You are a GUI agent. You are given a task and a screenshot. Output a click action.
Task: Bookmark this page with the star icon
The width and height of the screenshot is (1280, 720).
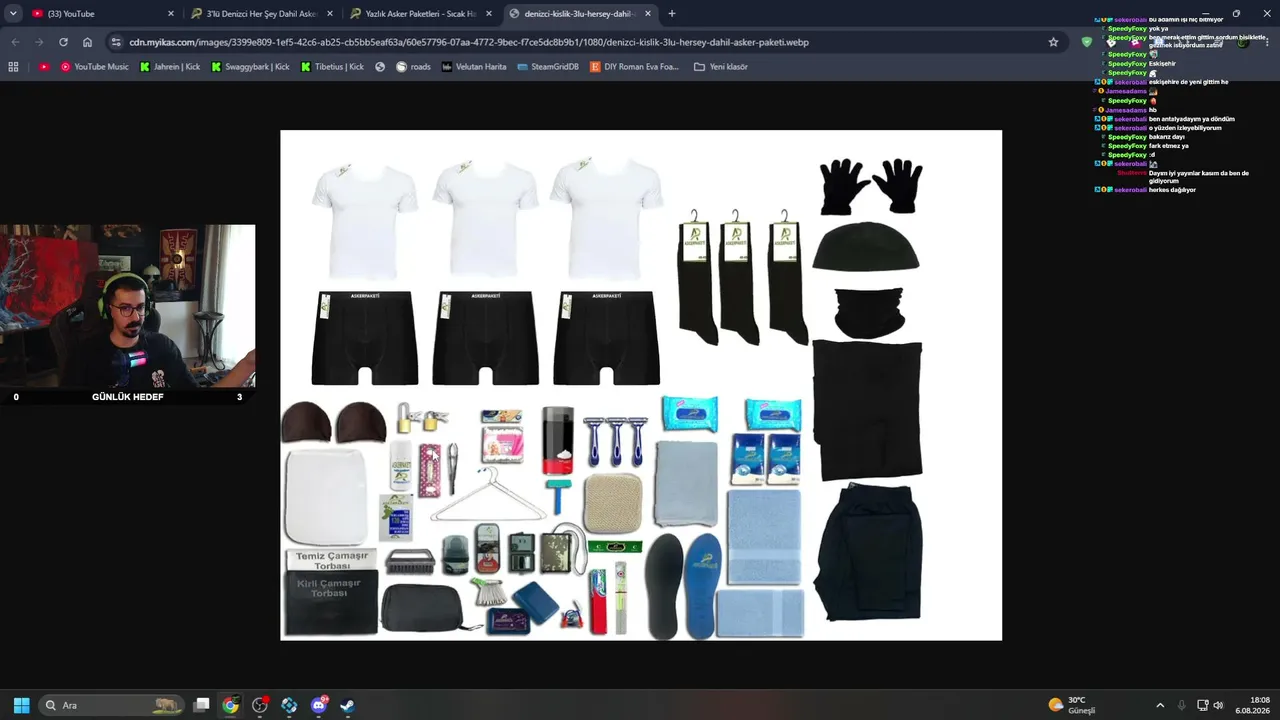[1053, 42]
